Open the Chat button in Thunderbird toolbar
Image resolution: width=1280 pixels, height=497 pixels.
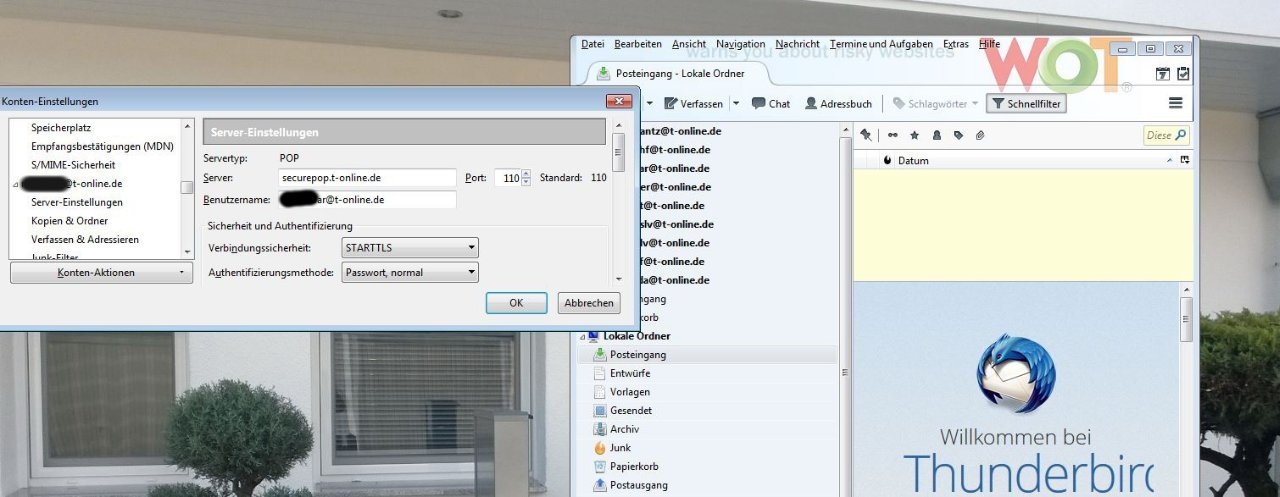point(770,103)
